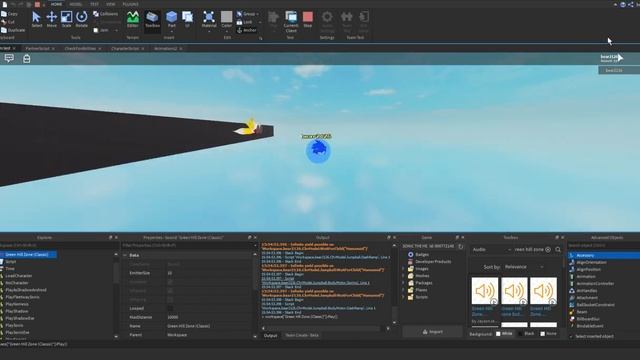Open Game Settings
The width and height of the screenshot is (640, 360).
(x=327, y=21)
